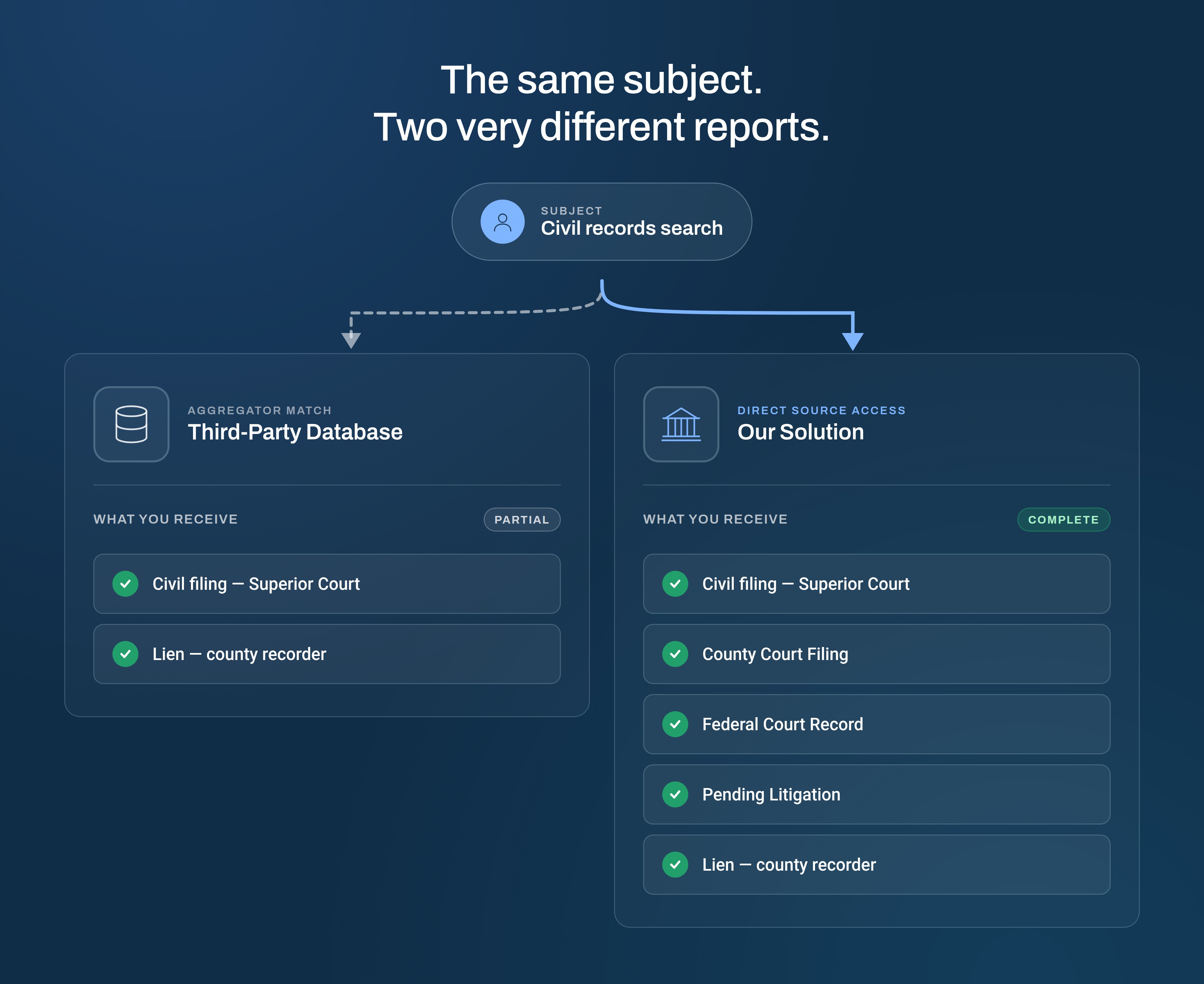The width and height of the screenshot is (1204, 984).
Task: Click checkmark beside Civil filing in Third-Party Database
Action: point(125,584)
